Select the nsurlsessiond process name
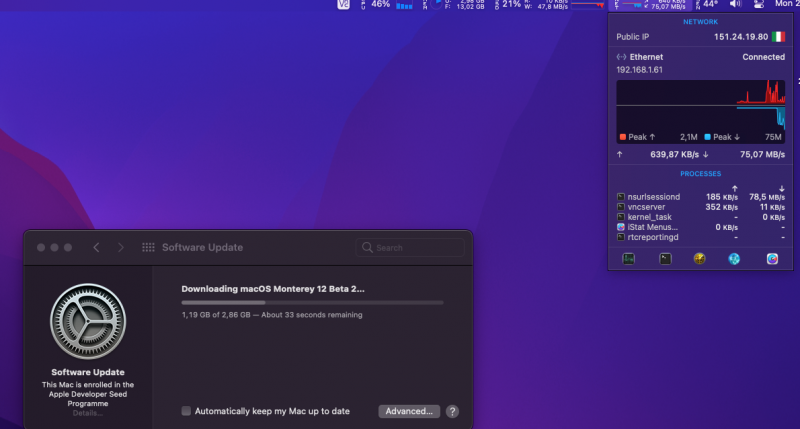Image resolution: width=800 pixels, height=429 pixels. tap(654, 197)
